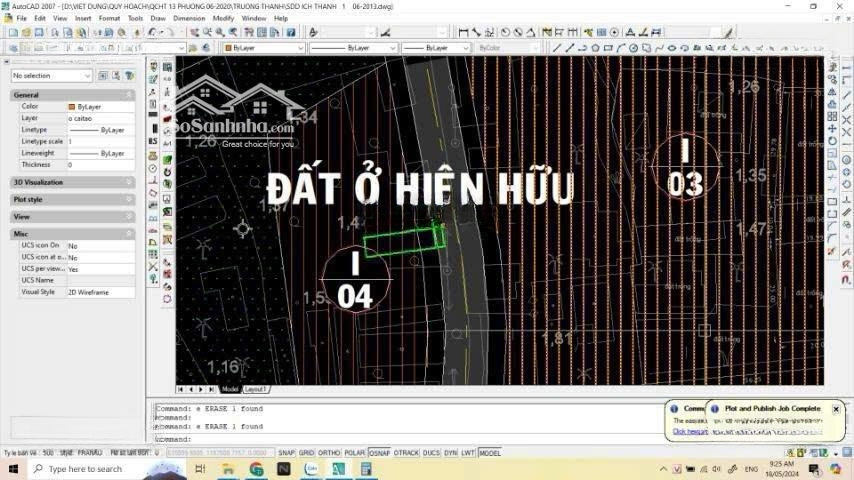Click the Undo arrow icon
This screenshot has width=854, height=480.
152,33
